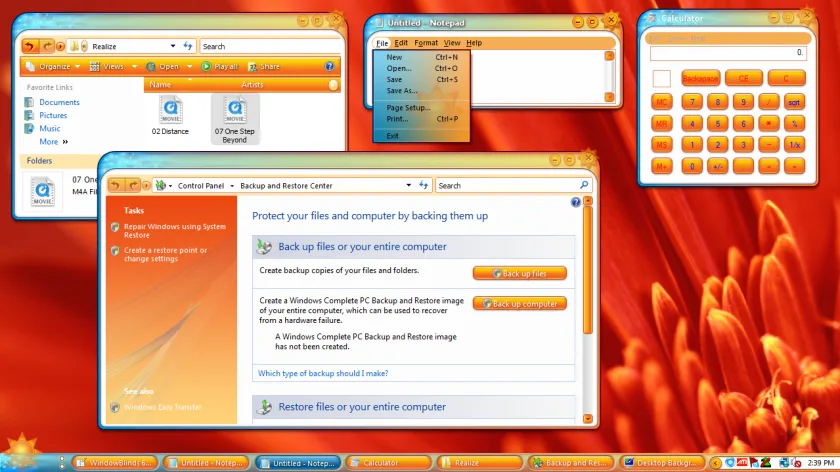Open the Format menu in Notepad
The height and width of the screenshot is (472, 840).
tap(426, 43)
